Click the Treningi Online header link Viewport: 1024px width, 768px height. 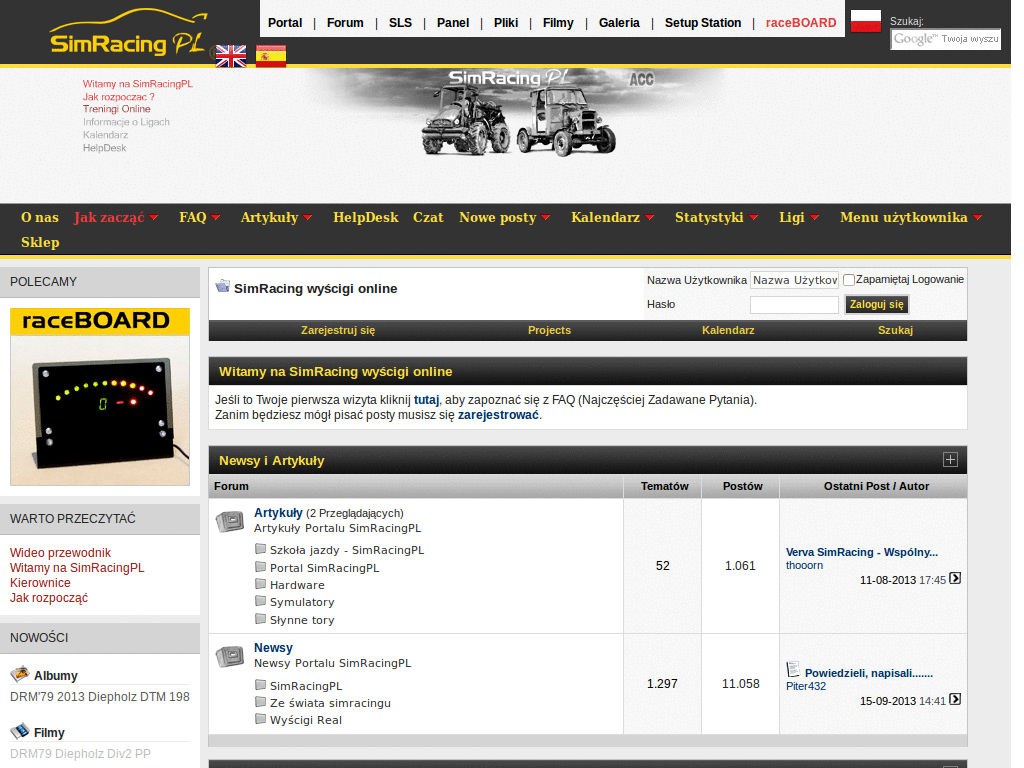(x=116, y=109)
